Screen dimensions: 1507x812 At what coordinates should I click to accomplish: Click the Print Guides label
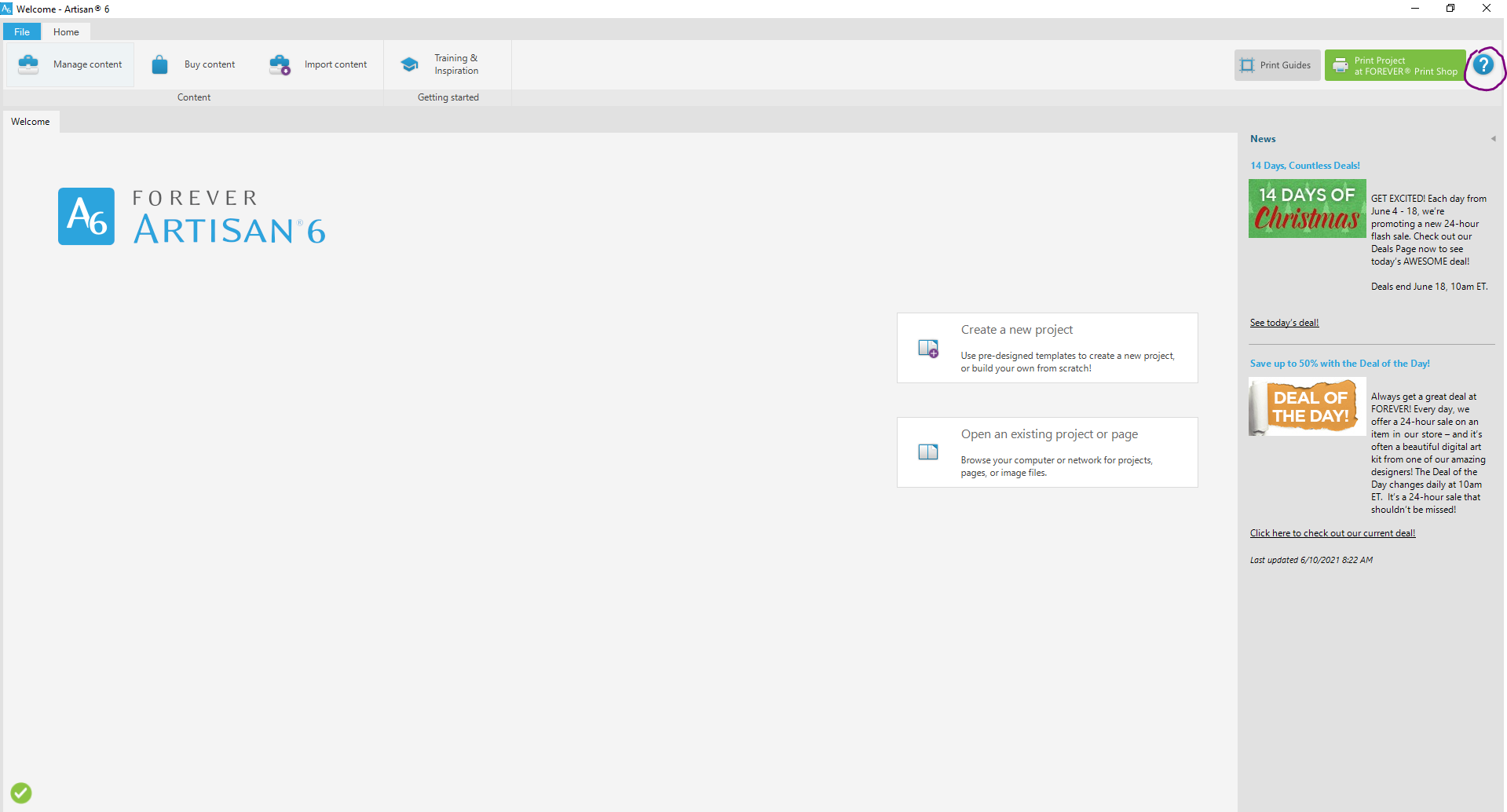click(1286, 65)
